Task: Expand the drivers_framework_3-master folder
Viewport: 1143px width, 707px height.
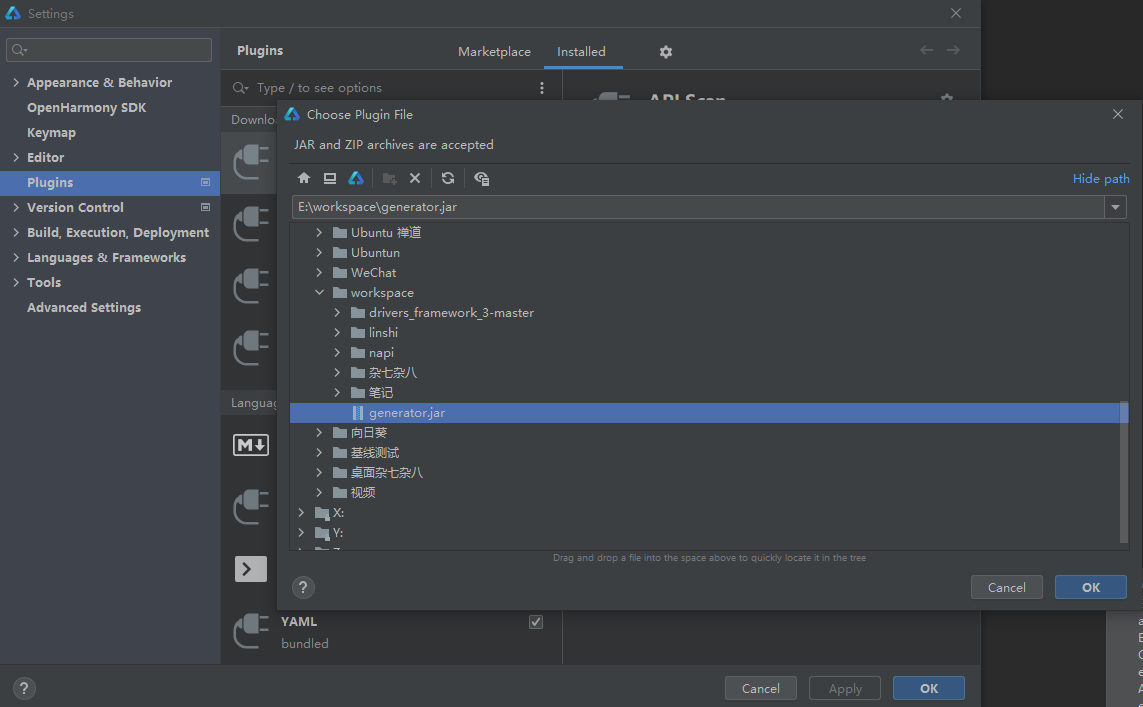Action: [x=337, y=313]
